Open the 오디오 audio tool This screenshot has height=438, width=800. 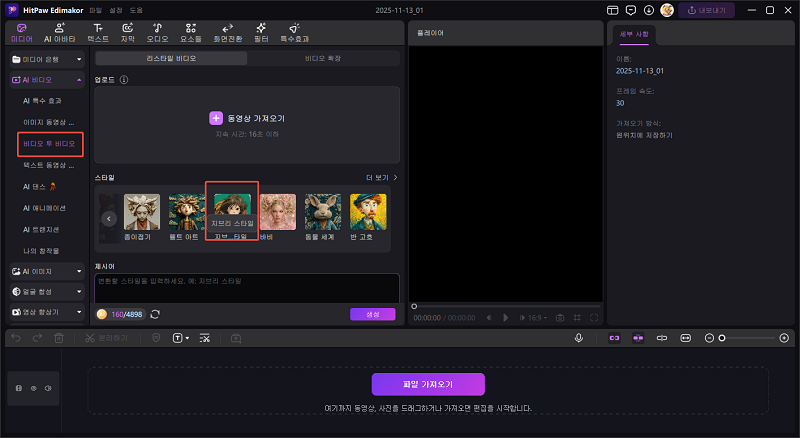[158, 33]
